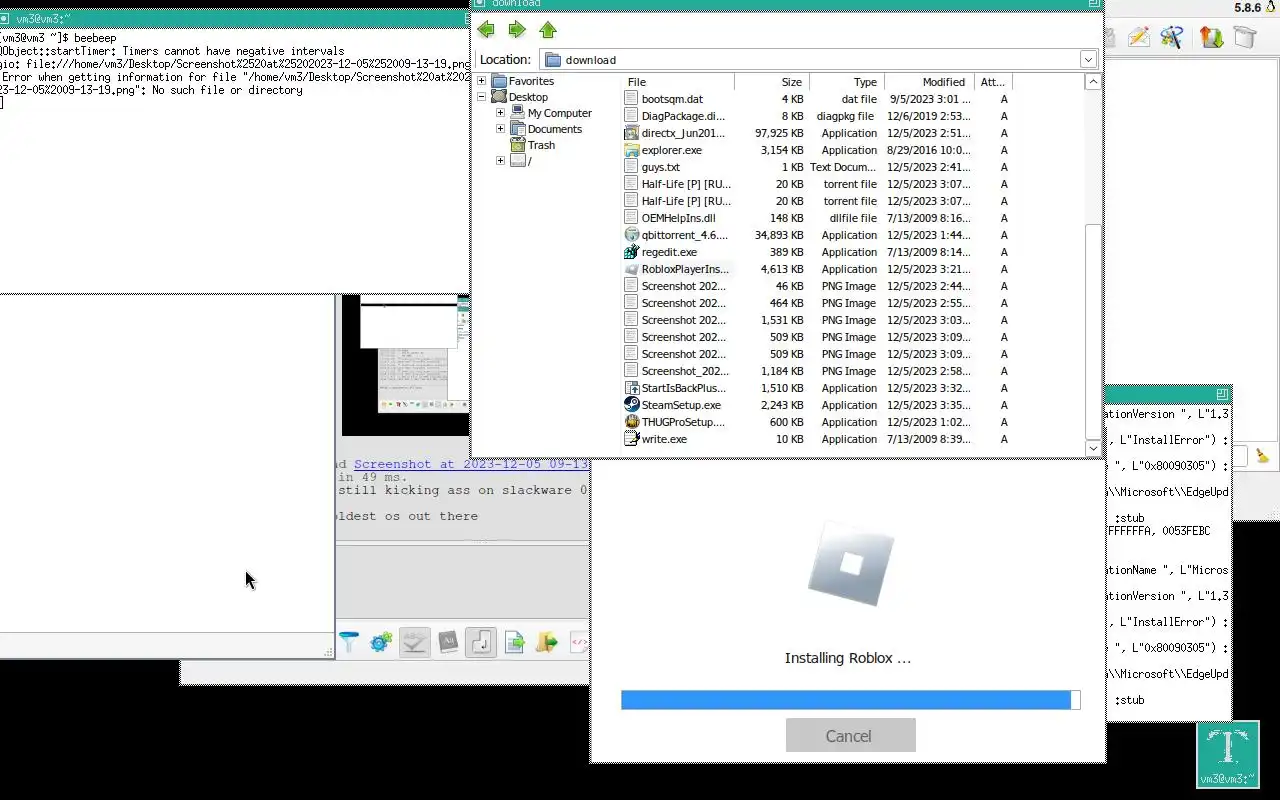Select the 1,184 KB Screenshot_202 PNG row
Screen dimensions: 1280x800
[818, 371]
